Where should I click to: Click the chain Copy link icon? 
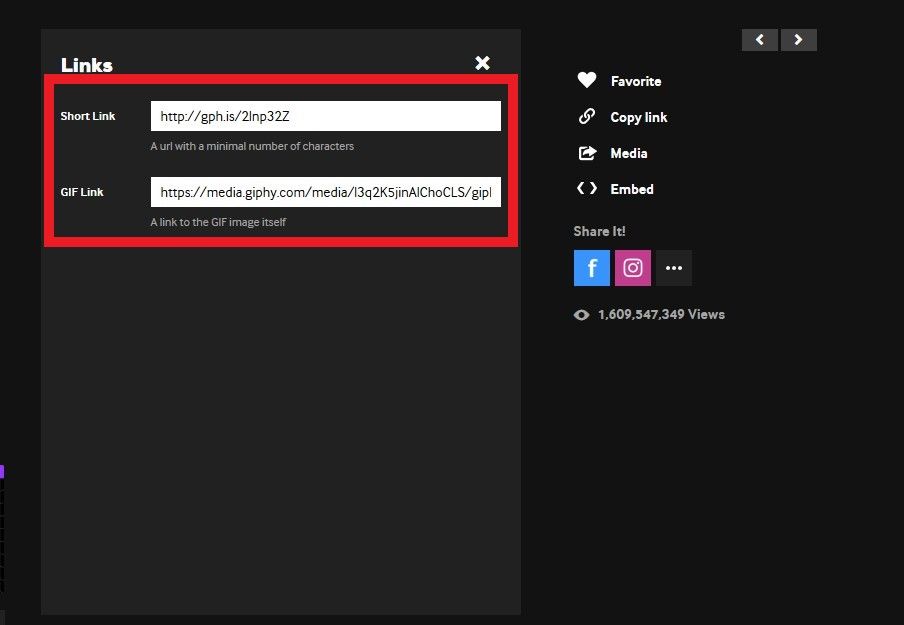587,117
